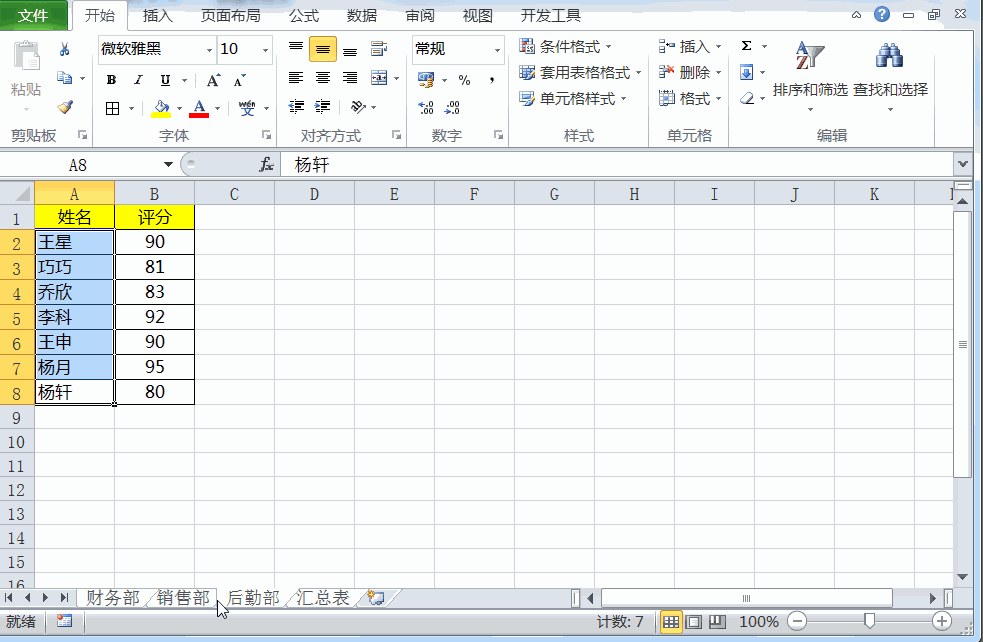This screenshot has width=983, height=642.
Task: Click the Cut scissors icon
Action: coord(64,50)
